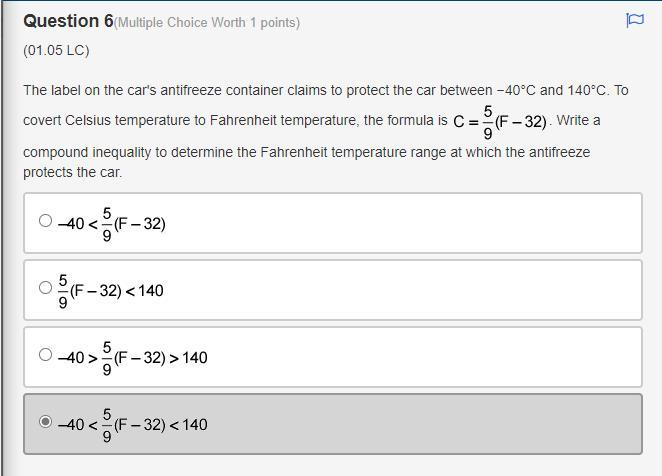The height and width of the screenshot is (476, 662).
Task: Click the highlighted fourth answer box
Action: (400, 424)
